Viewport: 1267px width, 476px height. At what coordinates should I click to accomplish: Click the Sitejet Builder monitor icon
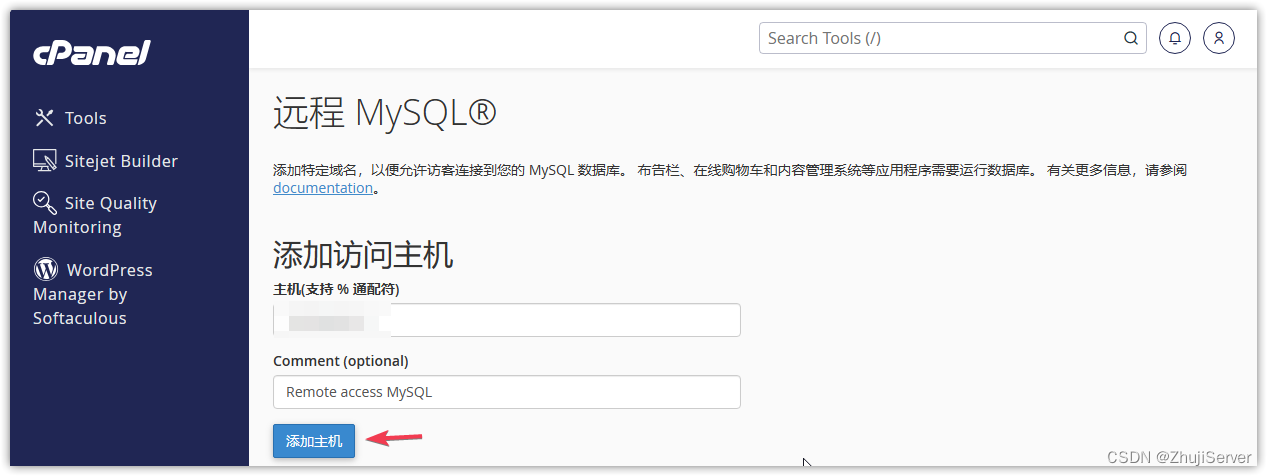(44, 161)
